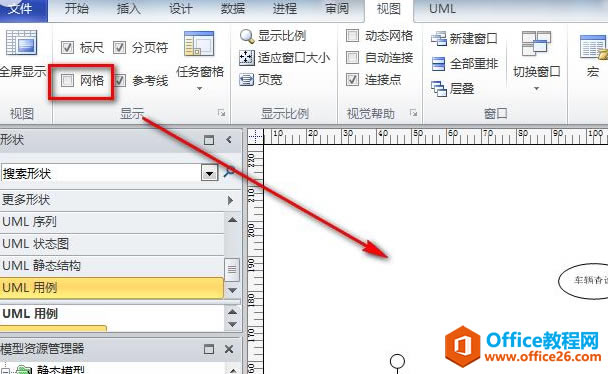Click in the 搜索形状 search field
608x374 pixels.
[101, 173]
